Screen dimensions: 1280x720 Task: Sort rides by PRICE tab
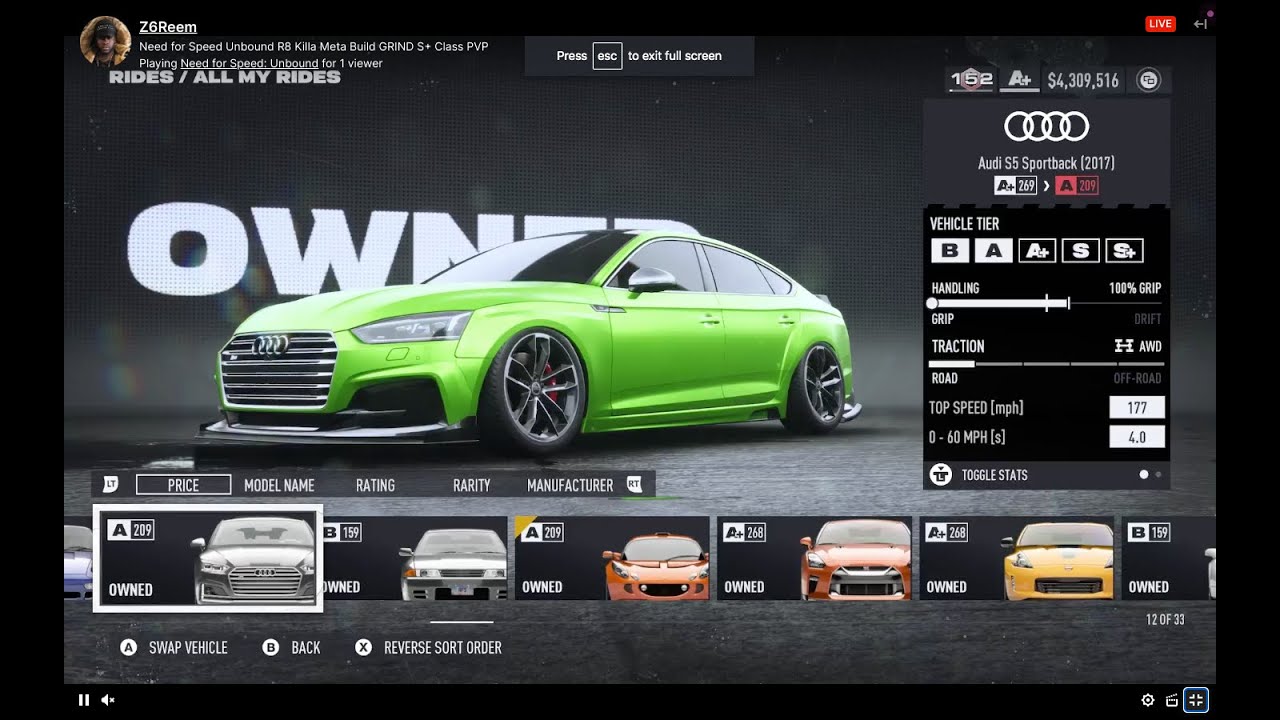coord(184,485)
